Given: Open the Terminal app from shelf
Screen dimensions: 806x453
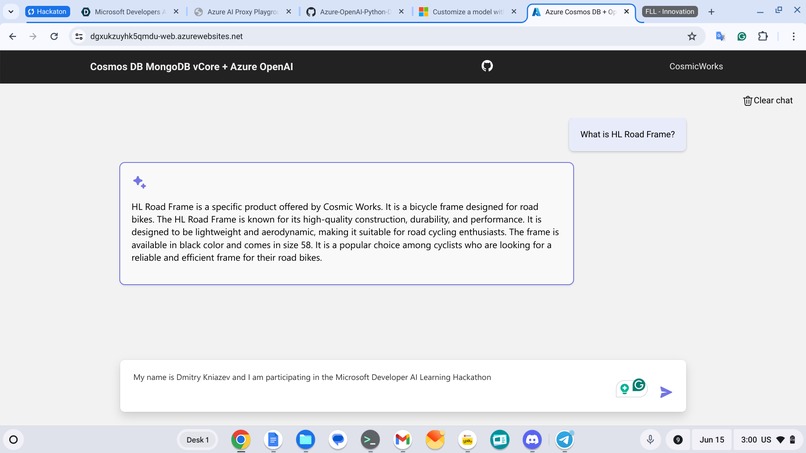Looking at the screenshot, I should point(370,440).
